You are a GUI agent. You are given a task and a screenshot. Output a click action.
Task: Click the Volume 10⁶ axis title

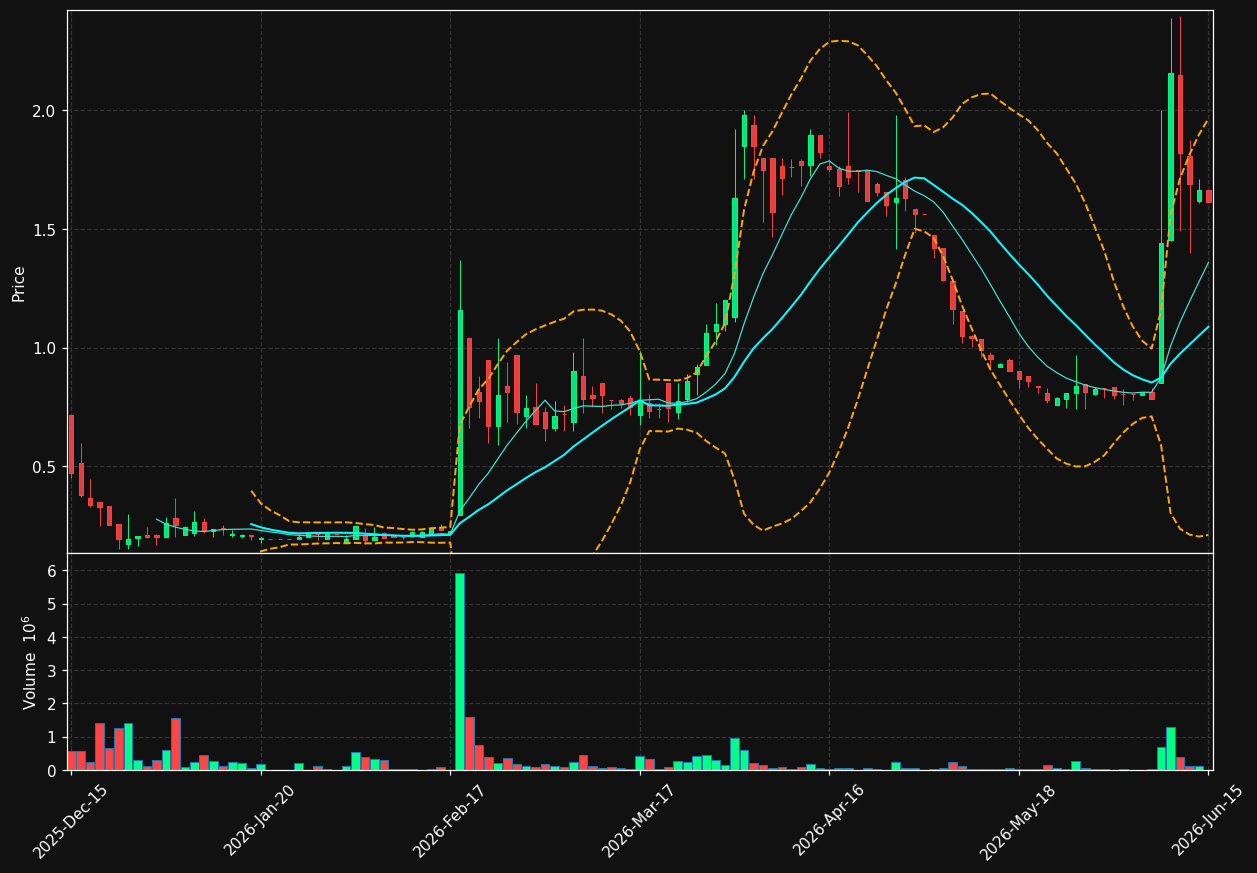(x=28, y=662)
